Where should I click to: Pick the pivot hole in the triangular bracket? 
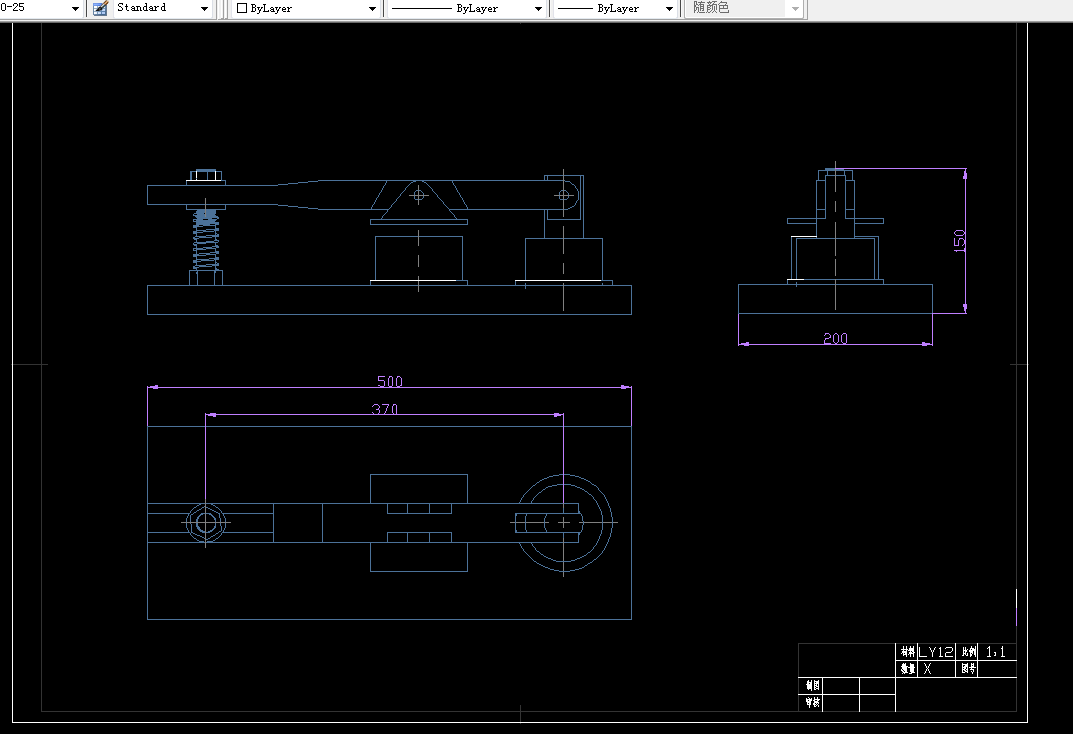[x=419, y=196]
